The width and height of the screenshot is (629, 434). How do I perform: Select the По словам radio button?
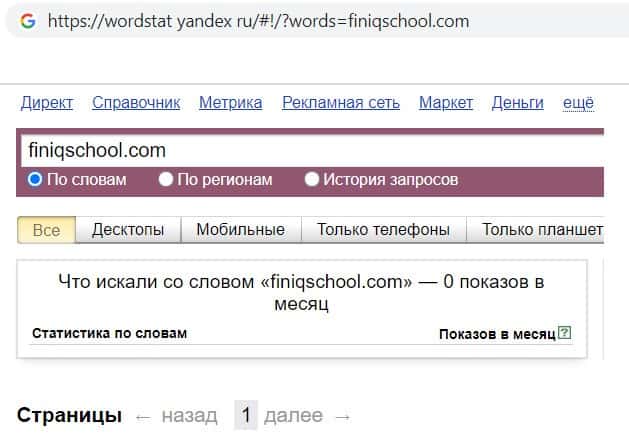click(x=34, y=179)
